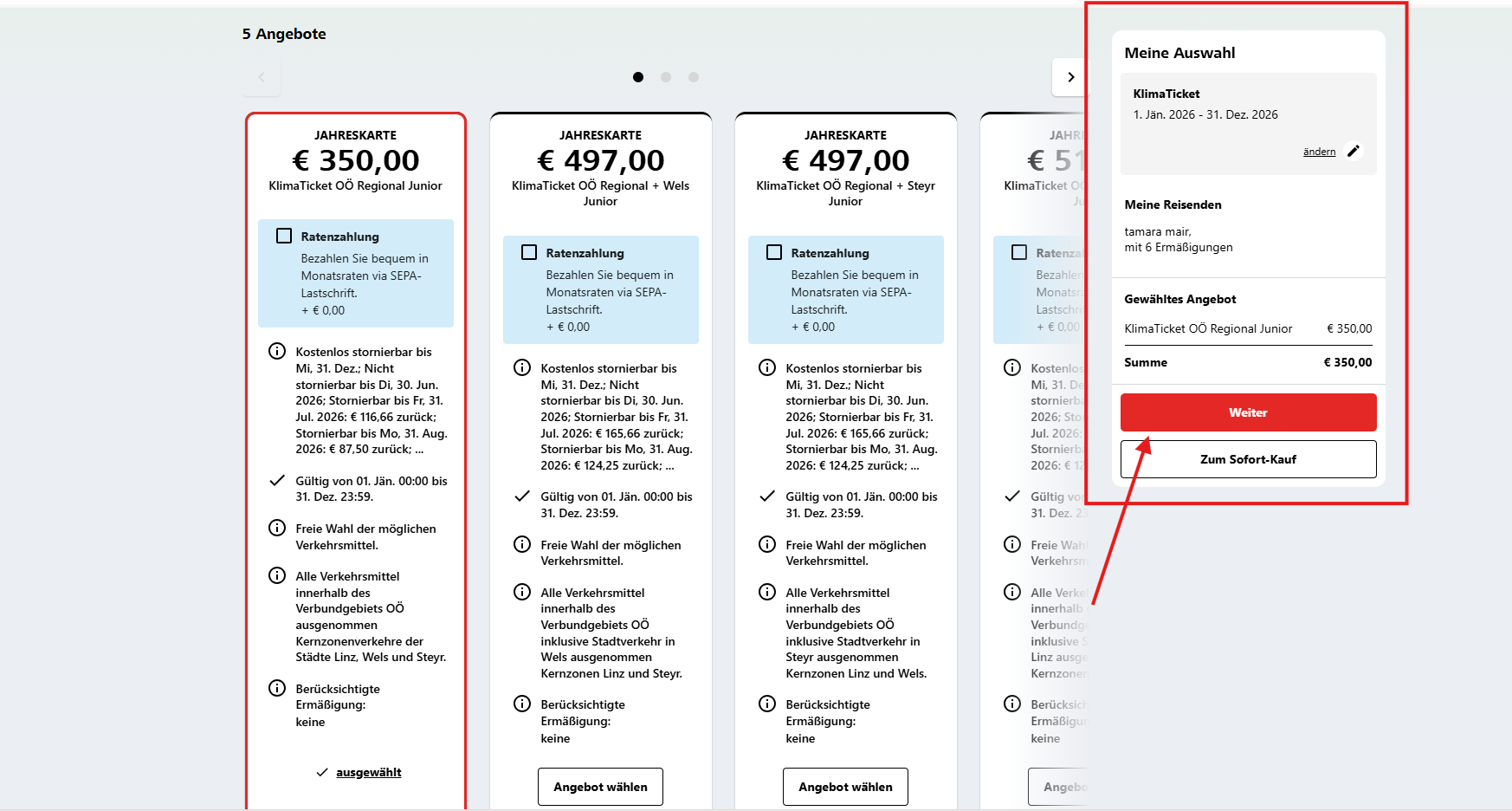
Task: Click the ändern link for KlimaTicket dates
Action: (x=1319, y=152)
